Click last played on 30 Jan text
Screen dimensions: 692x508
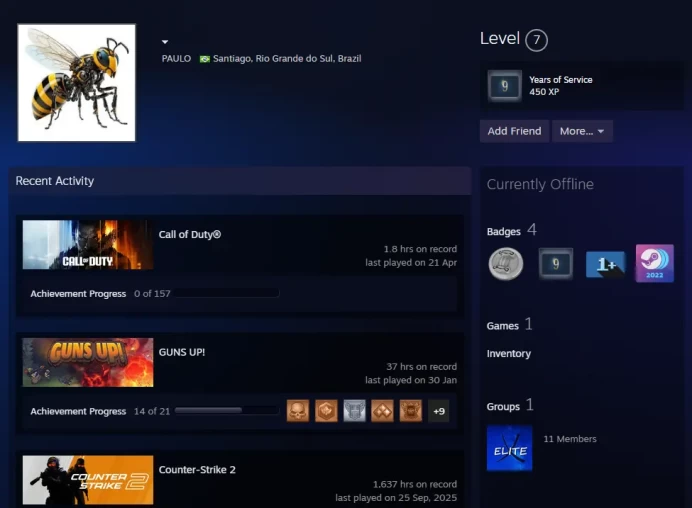411,380
